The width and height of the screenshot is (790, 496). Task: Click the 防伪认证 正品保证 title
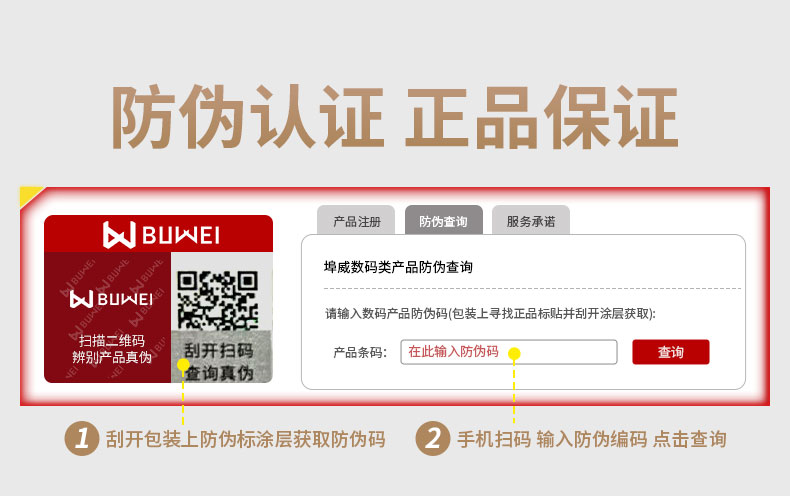pos(395,117)
